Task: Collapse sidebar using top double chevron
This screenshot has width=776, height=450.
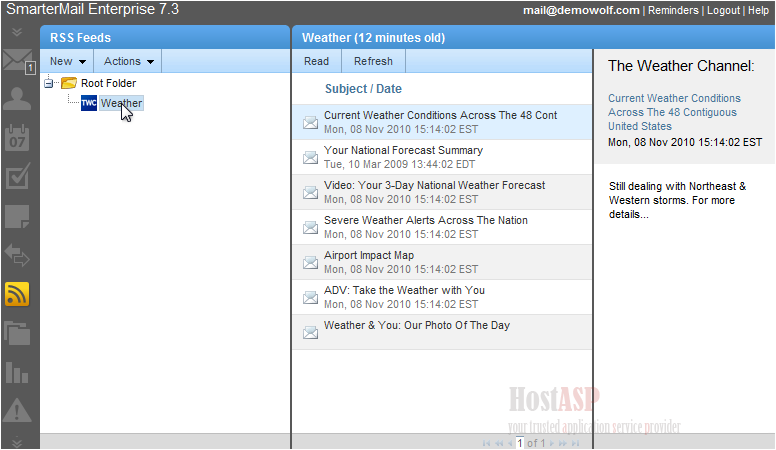Action: coord(17,32)
